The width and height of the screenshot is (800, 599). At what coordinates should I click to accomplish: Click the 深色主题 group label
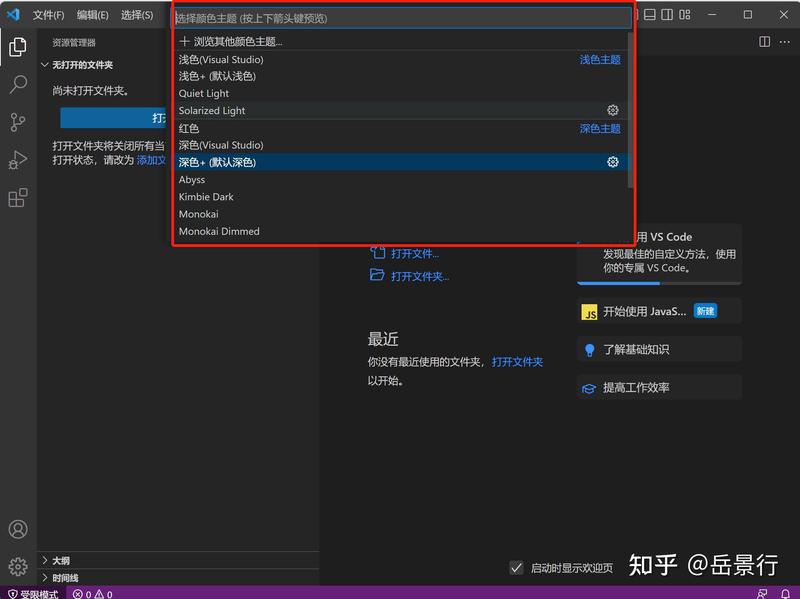coord(600,129)
